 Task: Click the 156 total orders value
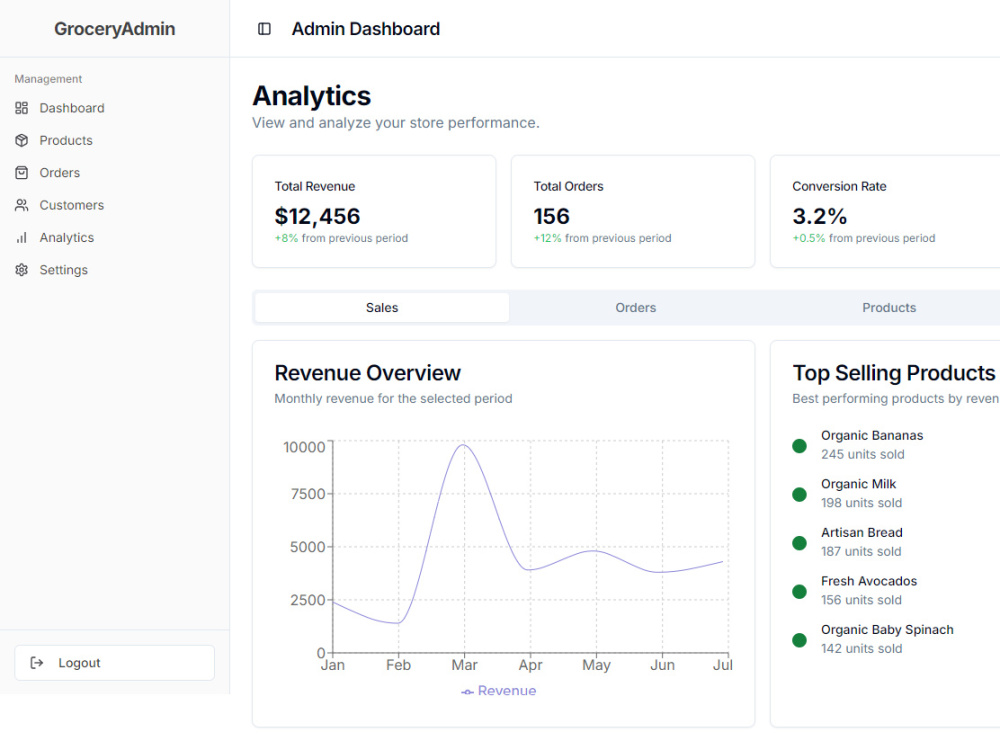(x=552, y=216)
